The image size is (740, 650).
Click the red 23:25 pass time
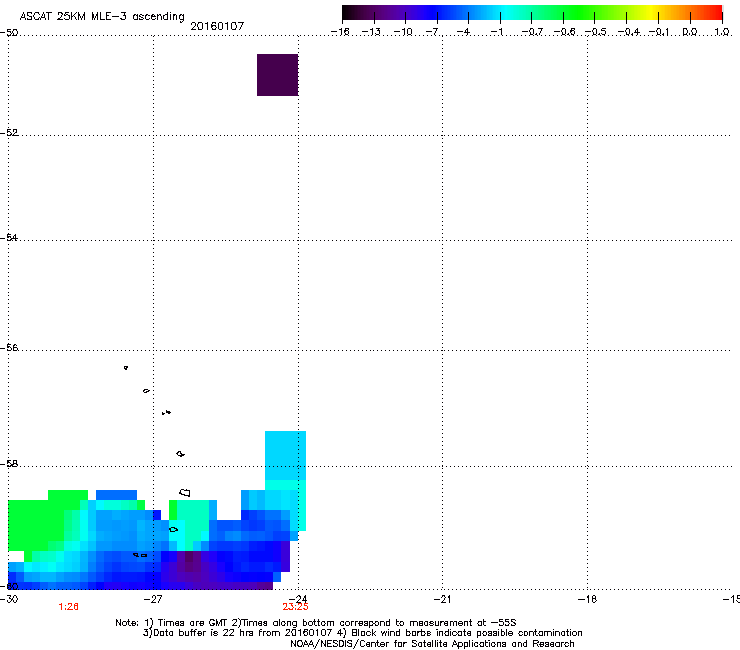click(295, 607)
